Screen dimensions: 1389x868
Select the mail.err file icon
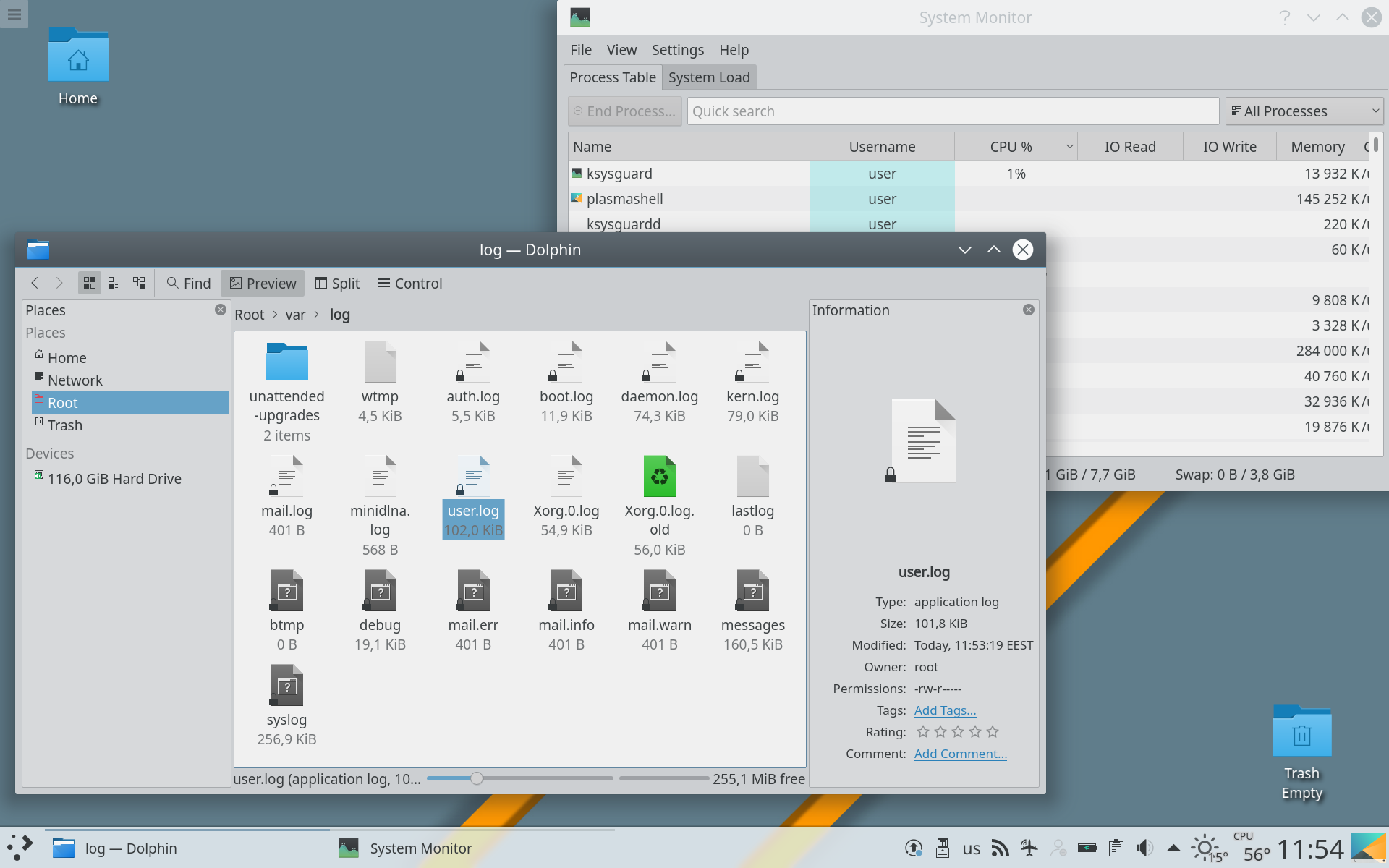point(473,590)
